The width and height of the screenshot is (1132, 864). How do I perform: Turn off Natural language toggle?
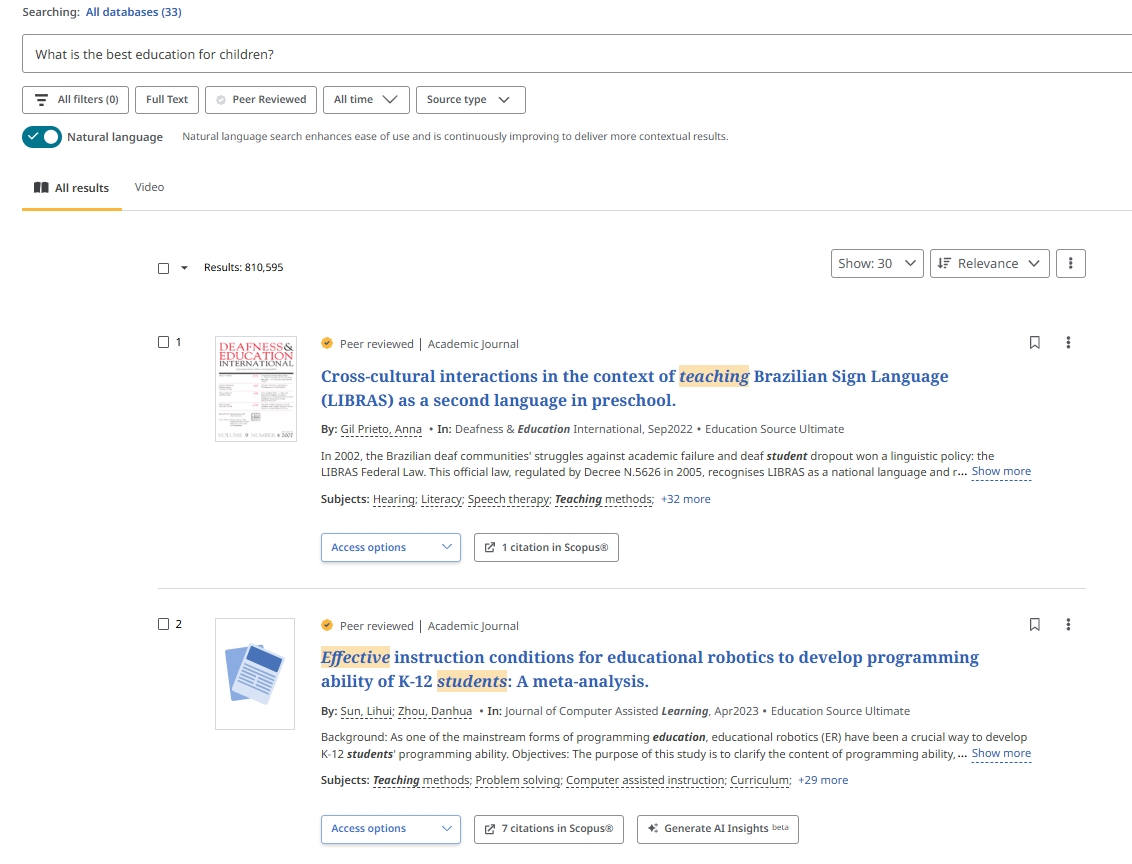tap(42, 137)
